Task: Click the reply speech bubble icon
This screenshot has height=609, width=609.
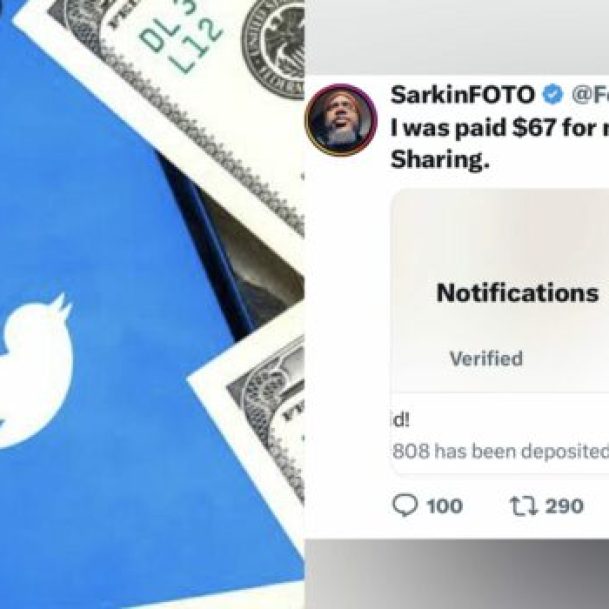Action: point(405,505)
